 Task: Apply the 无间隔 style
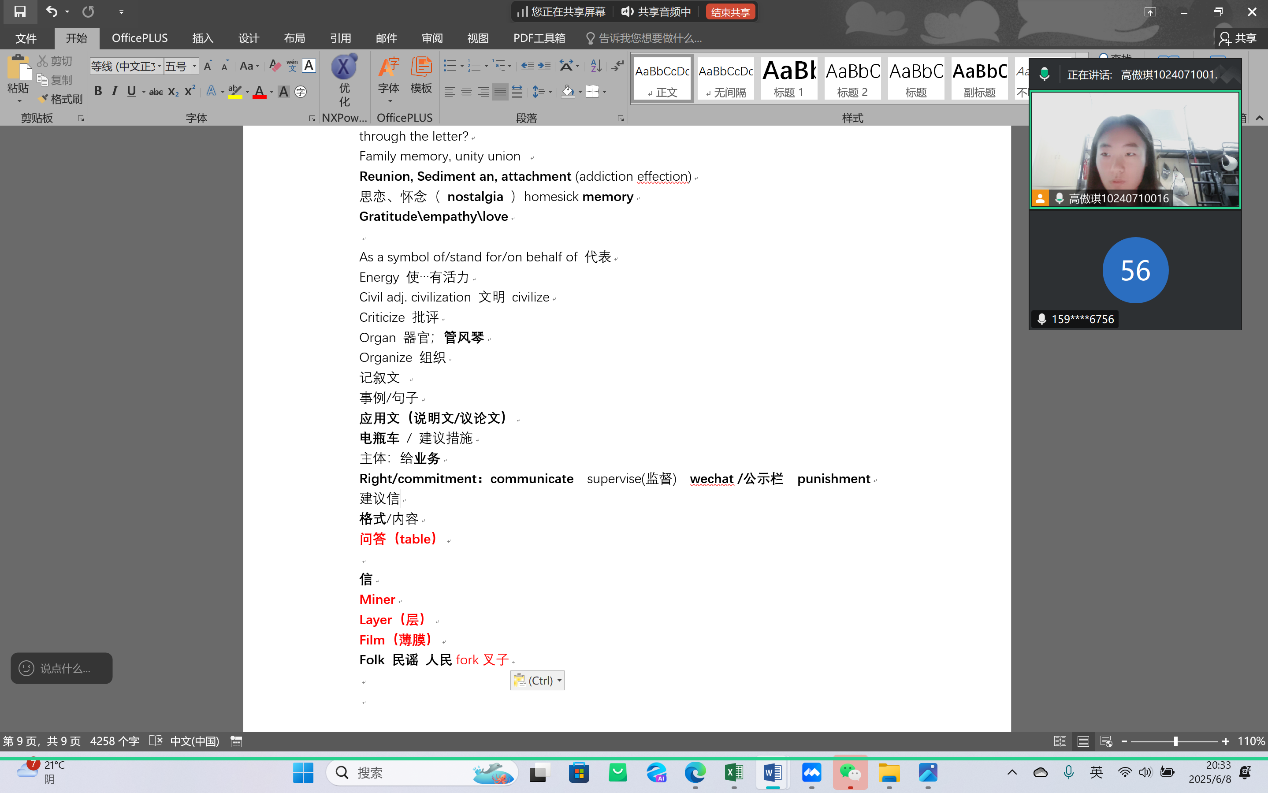pyautogui.click(x=726, y=78)
